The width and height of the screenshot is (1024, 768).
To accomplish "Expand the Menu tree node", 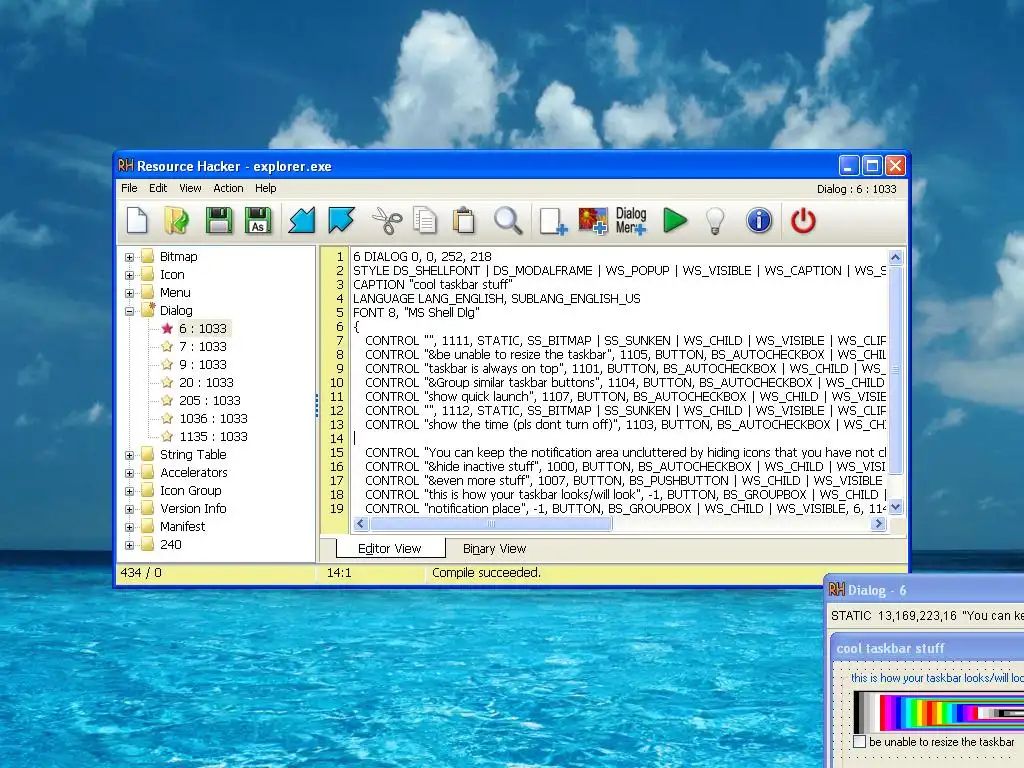I will pyautogui.click(x=129, y=293).
